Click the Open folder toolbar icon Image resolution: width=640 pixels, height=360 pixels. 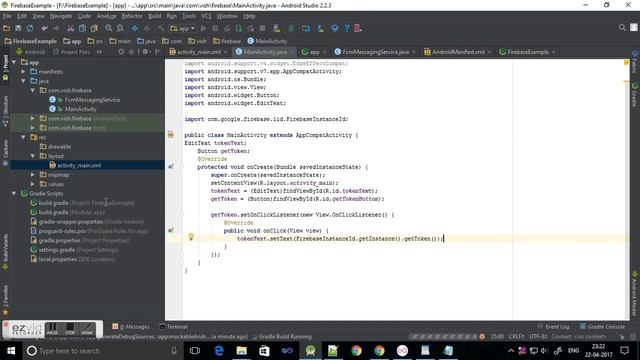click(x=7, y=28)
